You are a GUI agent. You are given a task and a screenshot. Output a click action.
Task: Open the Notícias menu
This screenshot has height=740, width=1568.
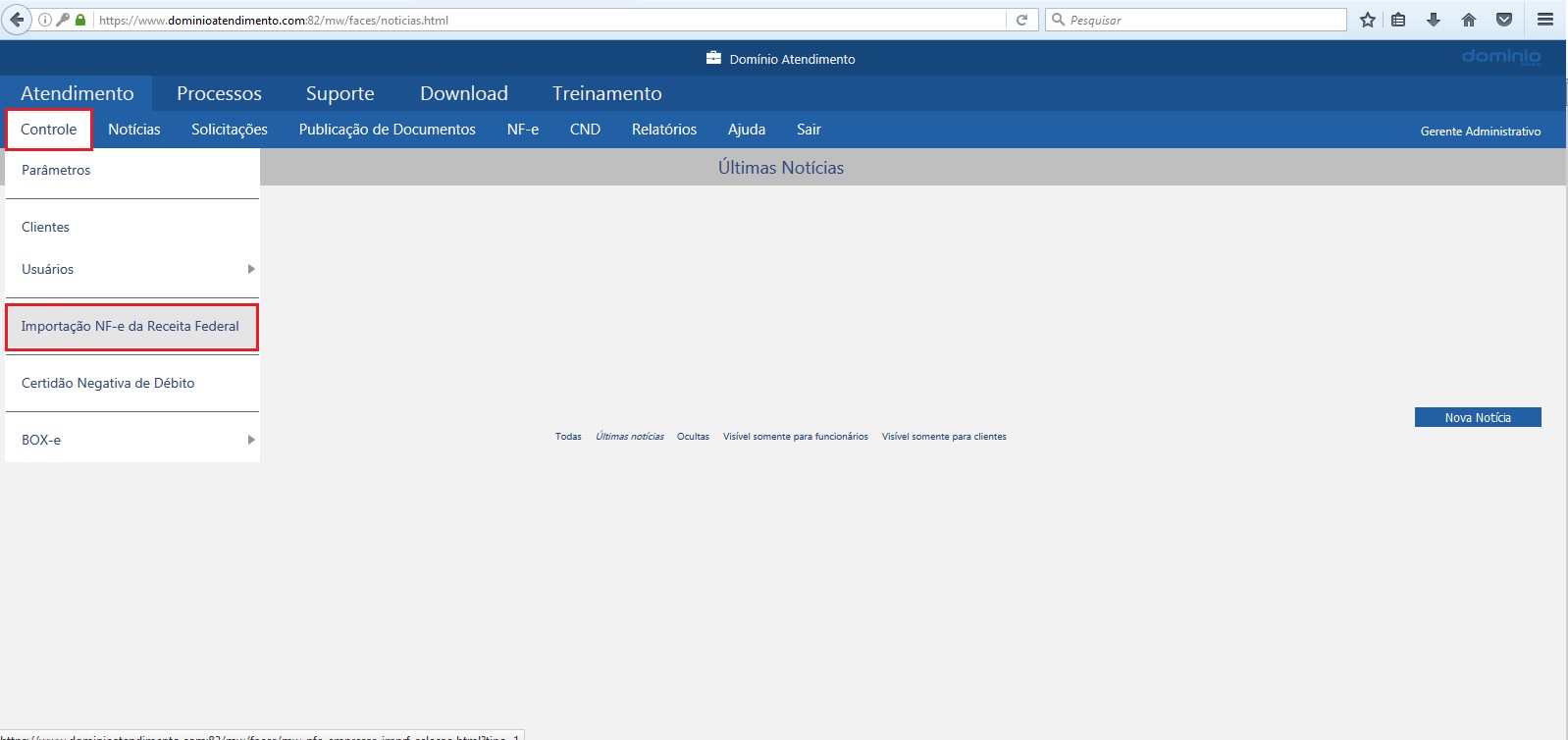point(134,130)
